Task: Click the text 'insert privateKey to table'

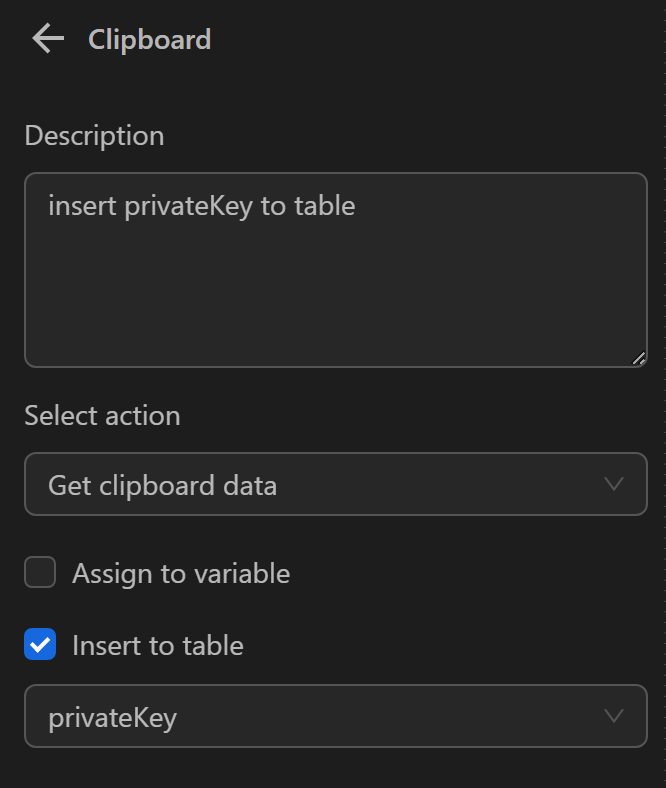Action: (x=202, y=206)
